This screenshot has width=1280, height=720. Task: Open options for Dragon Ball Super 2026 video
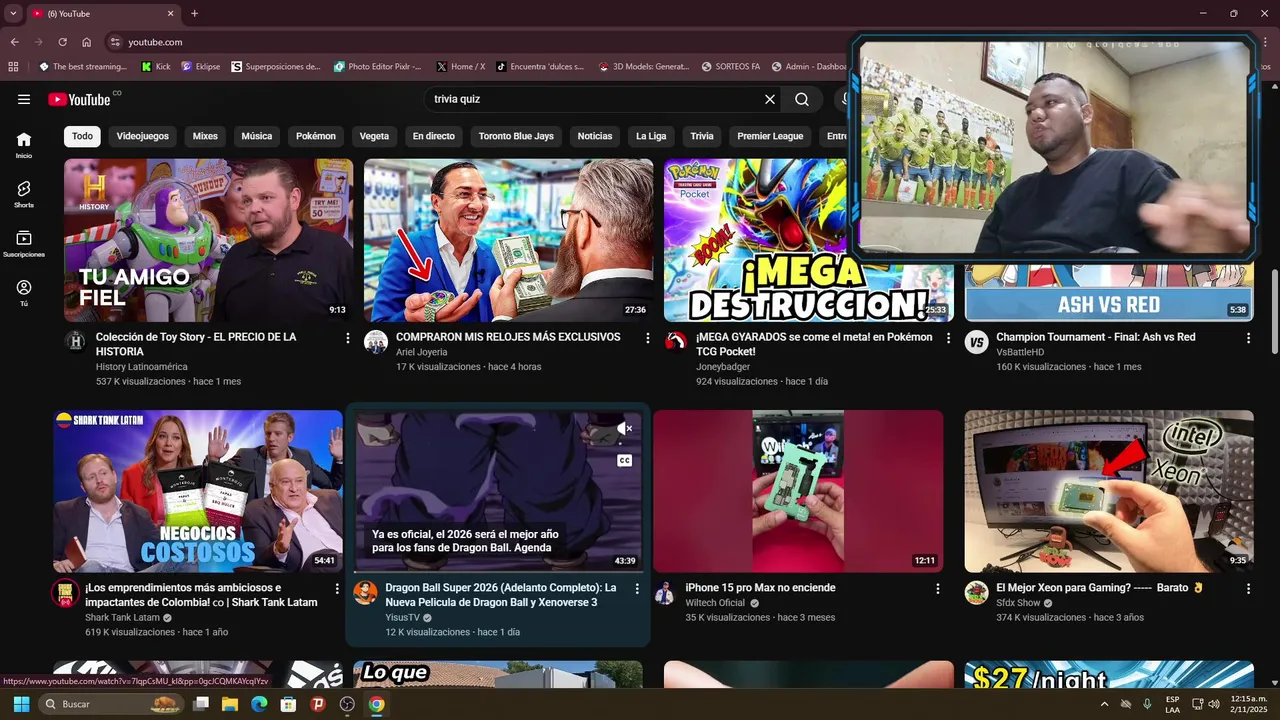click(x=637, y=588)
